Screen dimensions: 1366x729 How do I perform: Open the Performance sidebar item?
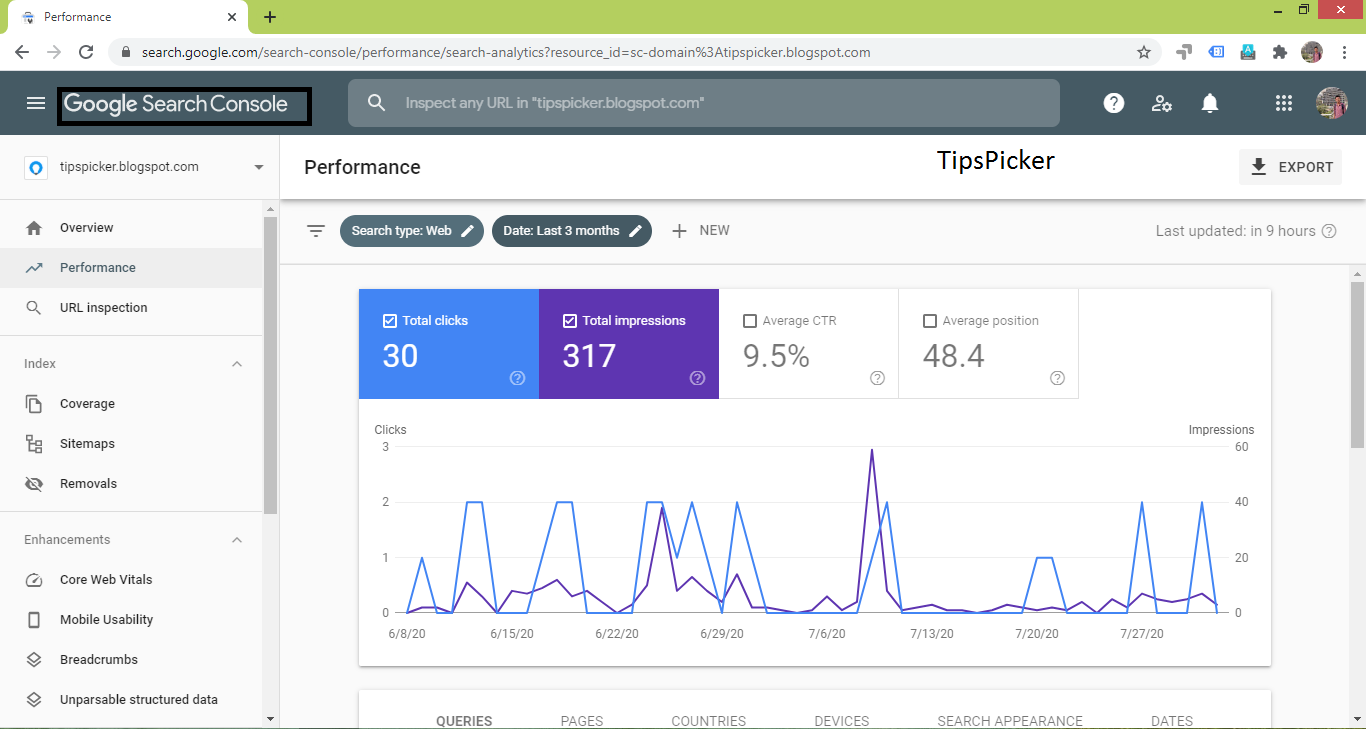point(132,268)
